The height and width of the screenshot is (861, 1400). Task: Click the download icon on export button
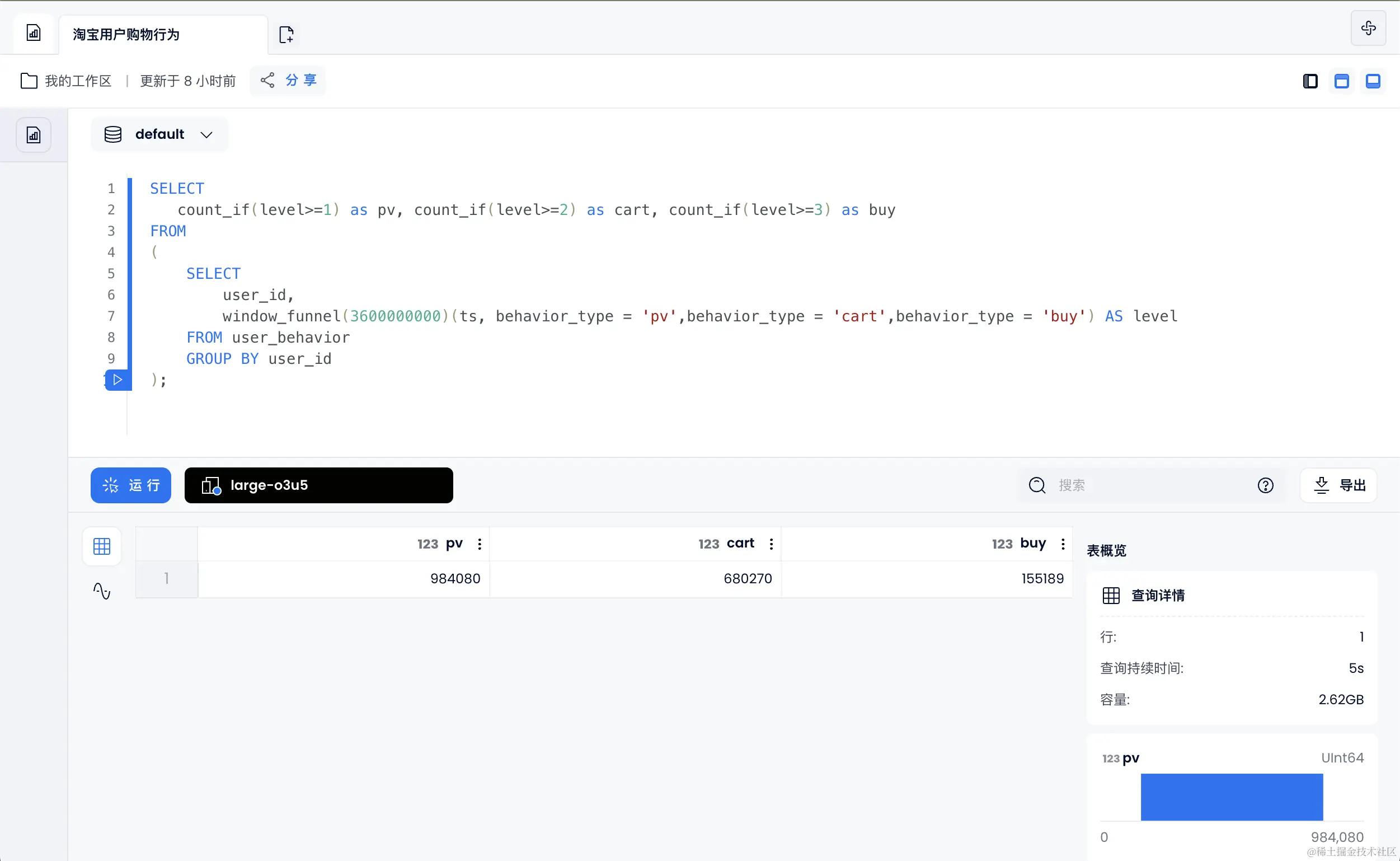coord(1322,485)
